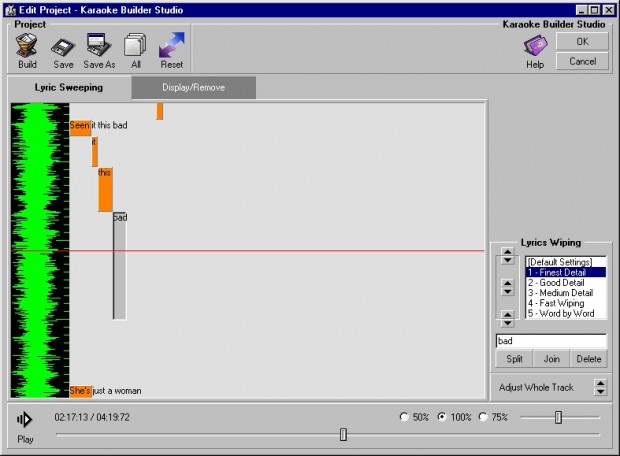The width and height of the screenshot is (620, 456).
Task: Select the orange 'this' lyric block
Action: tap(105, 189)
